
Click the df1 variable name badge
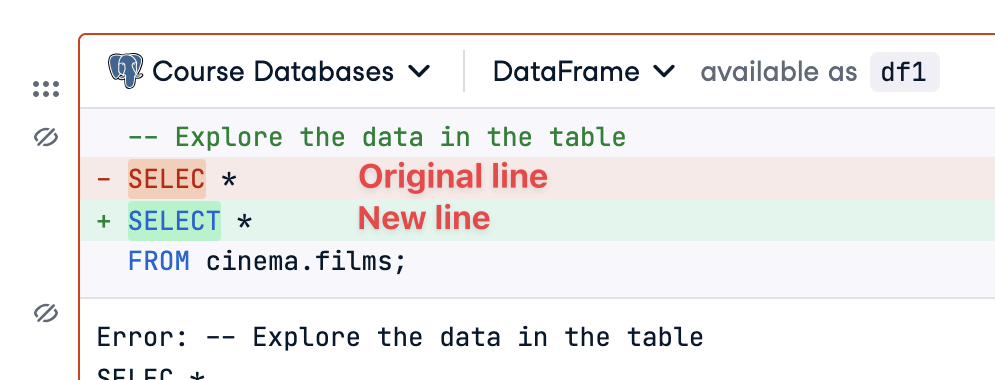pos(904,72)
